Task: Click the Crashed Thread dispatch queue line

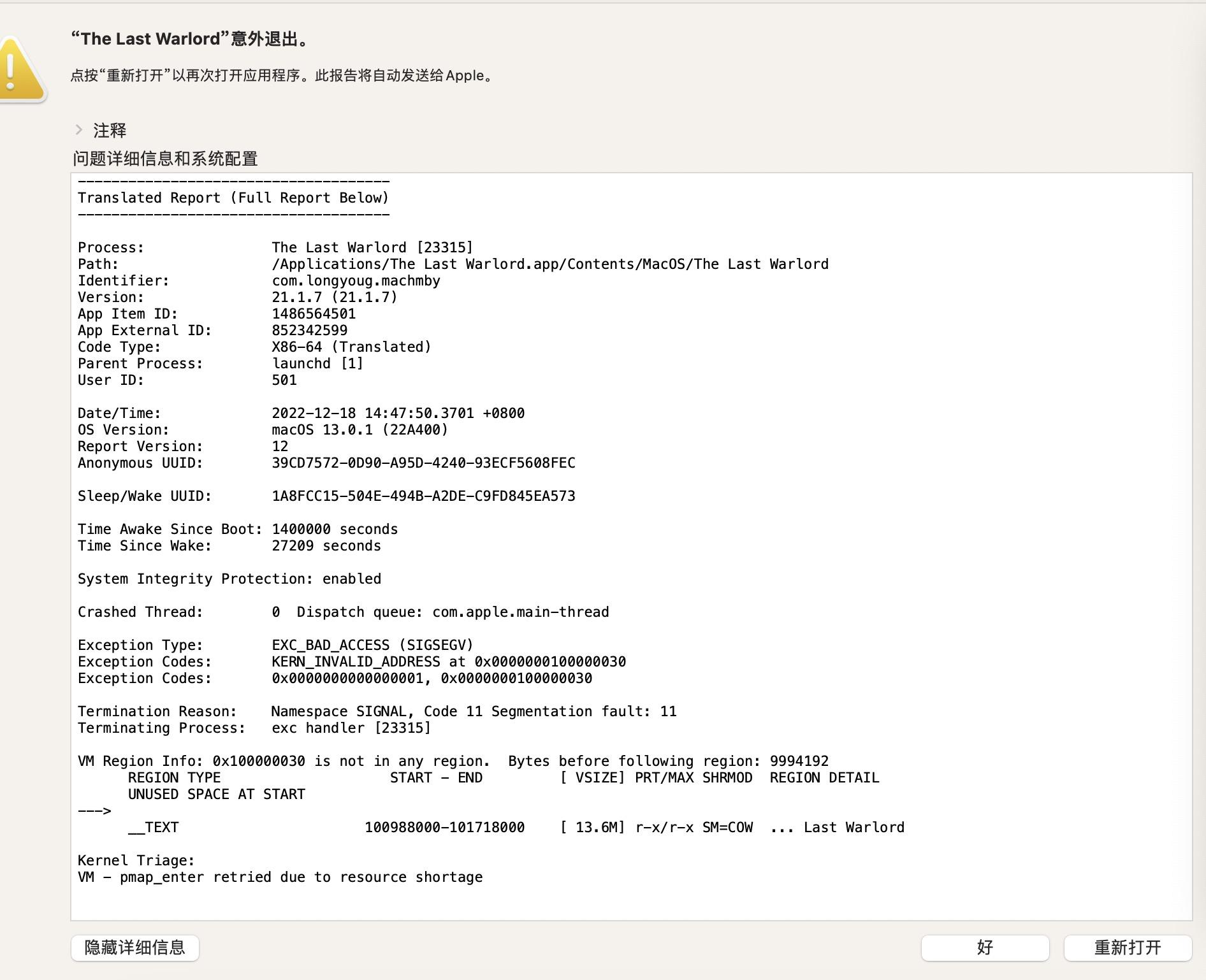Action: pyautogui.click(x=343, y=612)
